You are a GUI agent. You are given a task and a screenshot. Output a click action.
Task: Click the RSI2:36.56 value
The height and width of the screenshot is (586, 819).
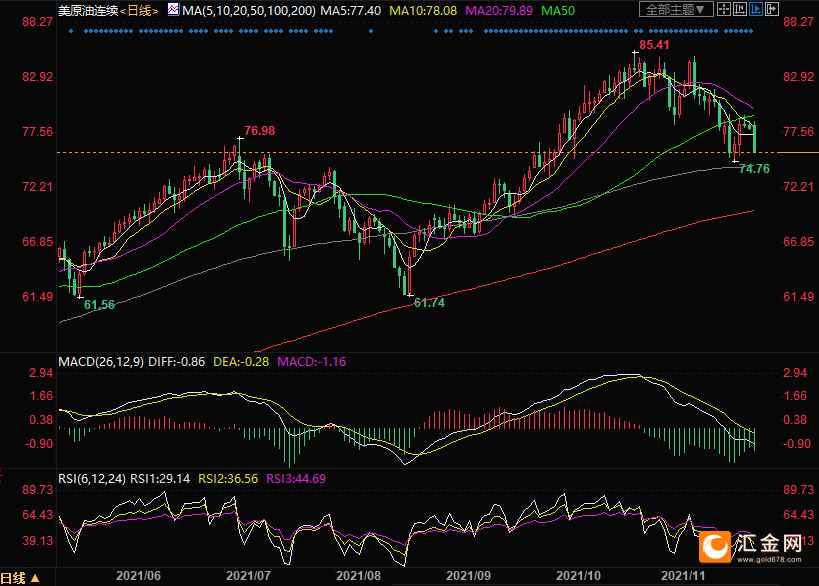click(228, 478)
